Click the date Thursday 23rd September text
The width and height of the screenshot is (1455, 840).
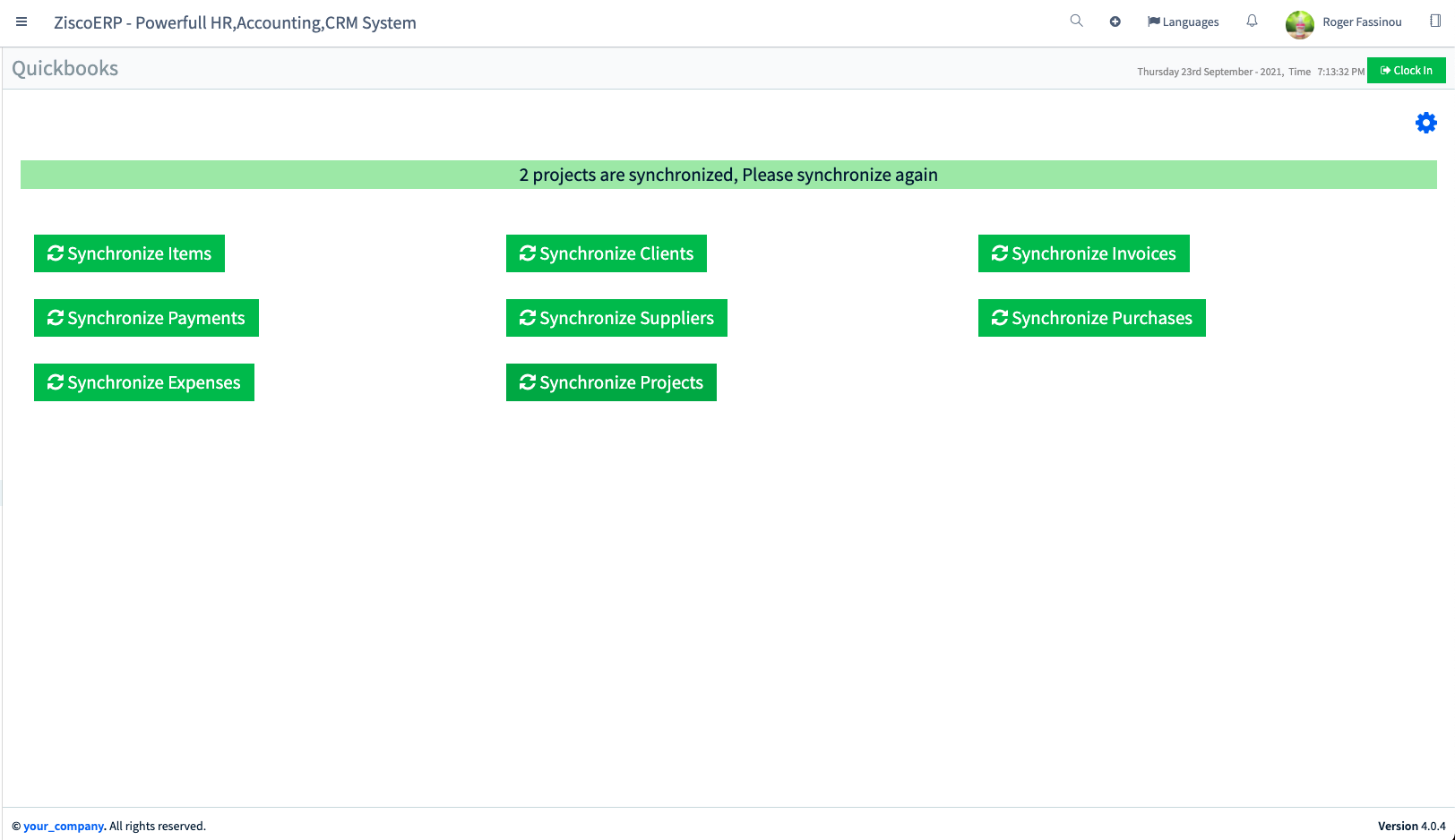(x=1210, y=72)
